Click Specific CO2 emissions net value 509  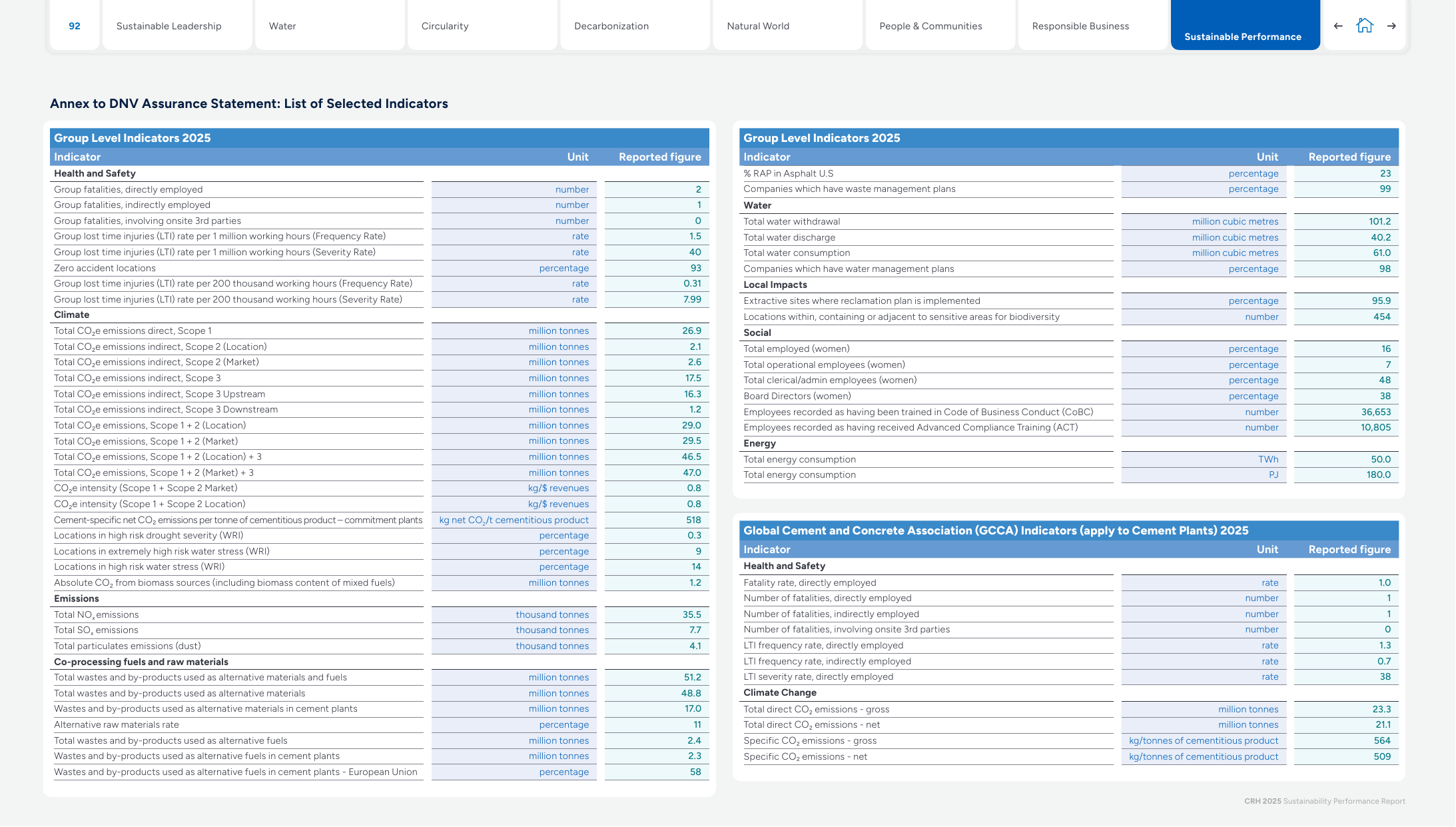pos(1382,756)
